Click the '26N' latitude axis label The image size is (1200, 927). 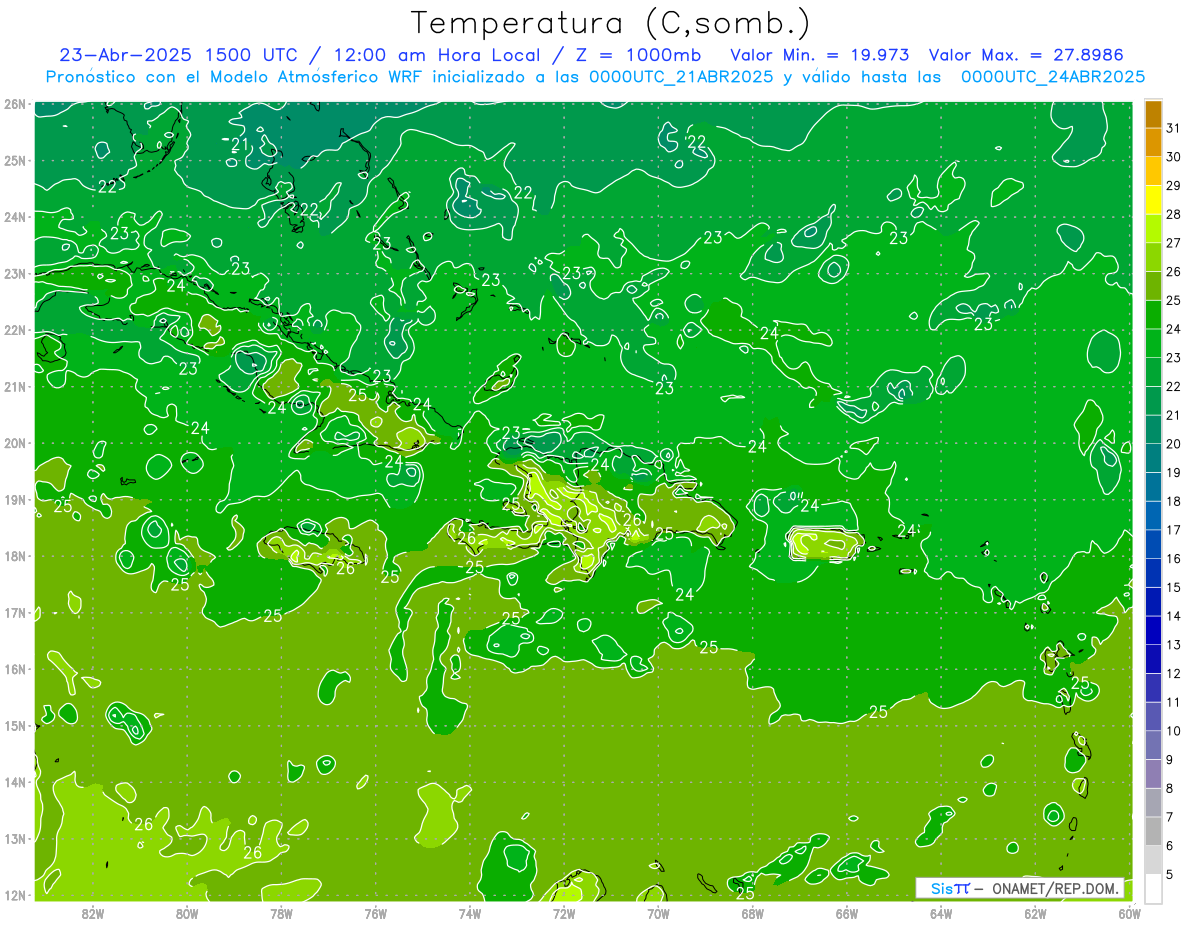pos(15,104)
